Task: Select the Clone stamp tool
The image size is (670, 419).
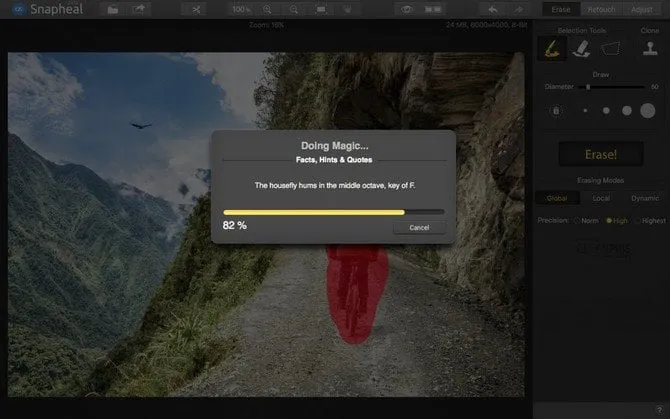Action: click(x=649, y=47)
